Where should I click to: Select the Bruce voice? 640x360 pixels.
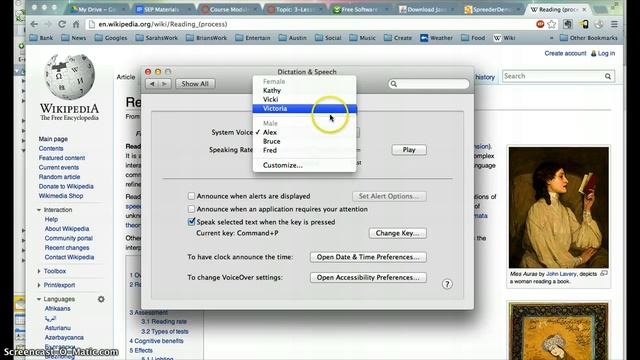point(304,141)
